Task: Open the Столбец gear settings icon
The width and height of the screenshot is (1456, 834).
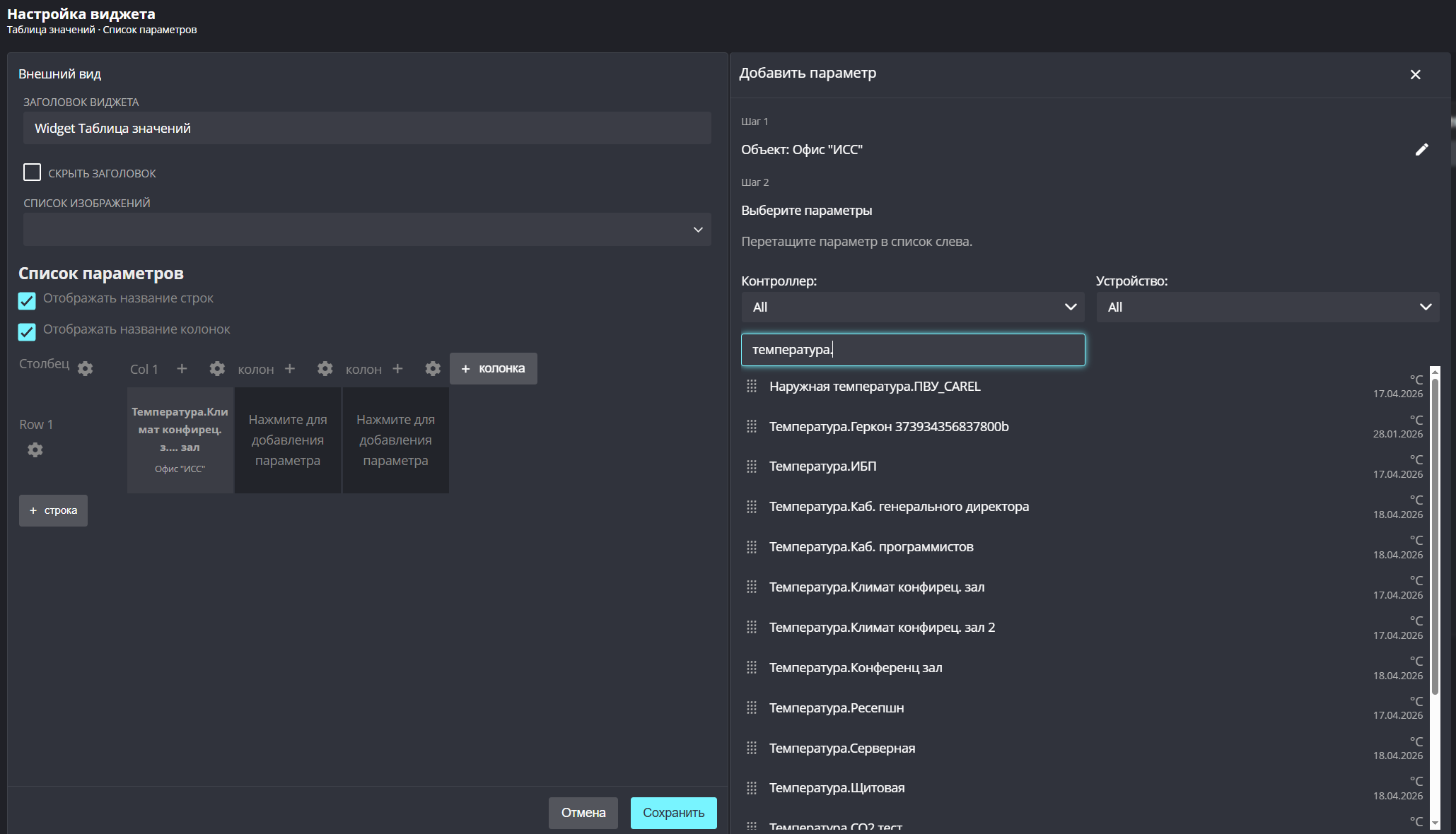Action: click(x=85, y=368)
